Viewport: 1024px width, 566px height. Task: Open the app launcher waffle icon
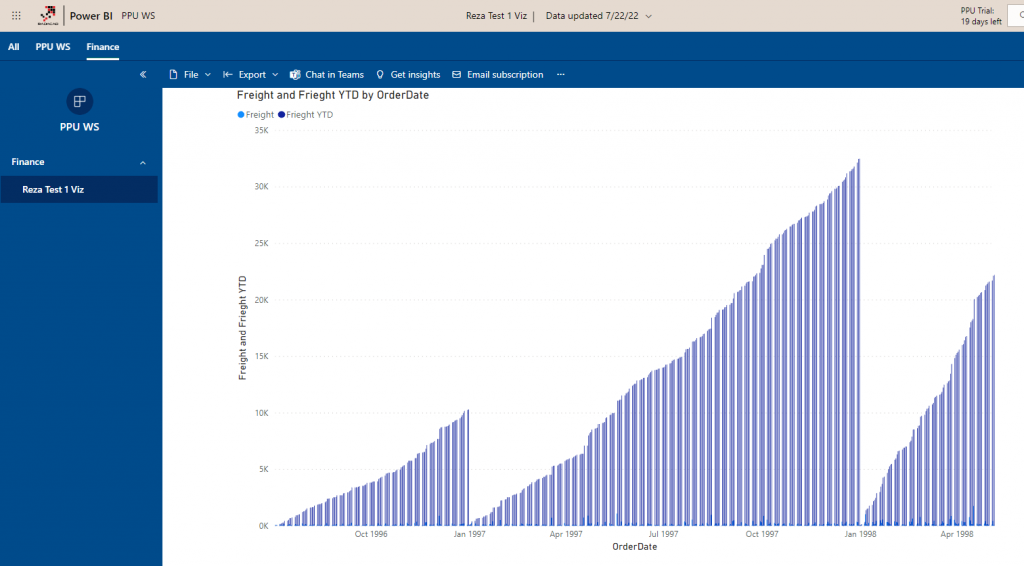(x=16, y=16)
